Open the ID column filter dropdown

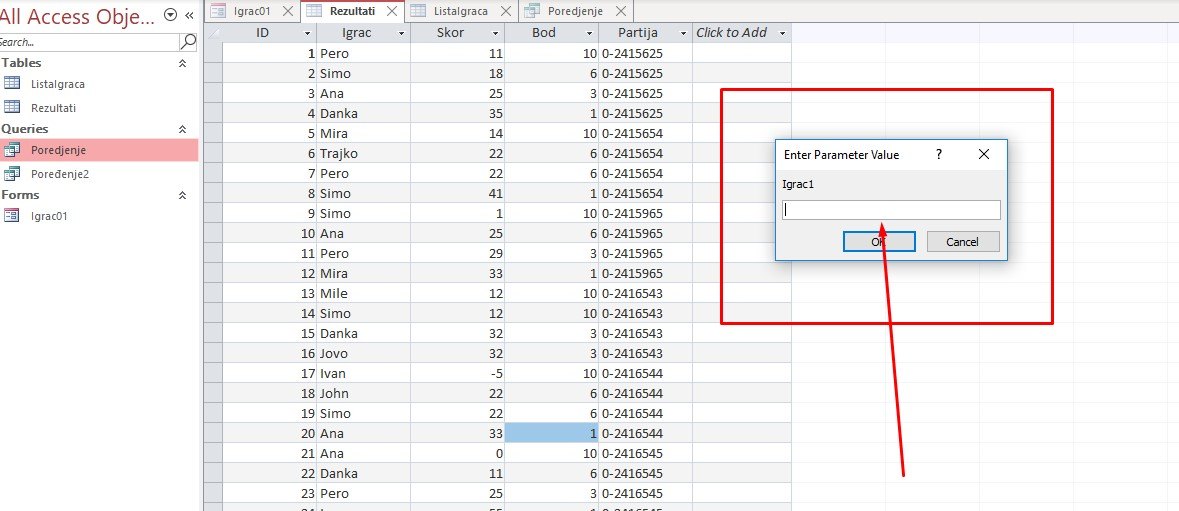coord(307,33)
